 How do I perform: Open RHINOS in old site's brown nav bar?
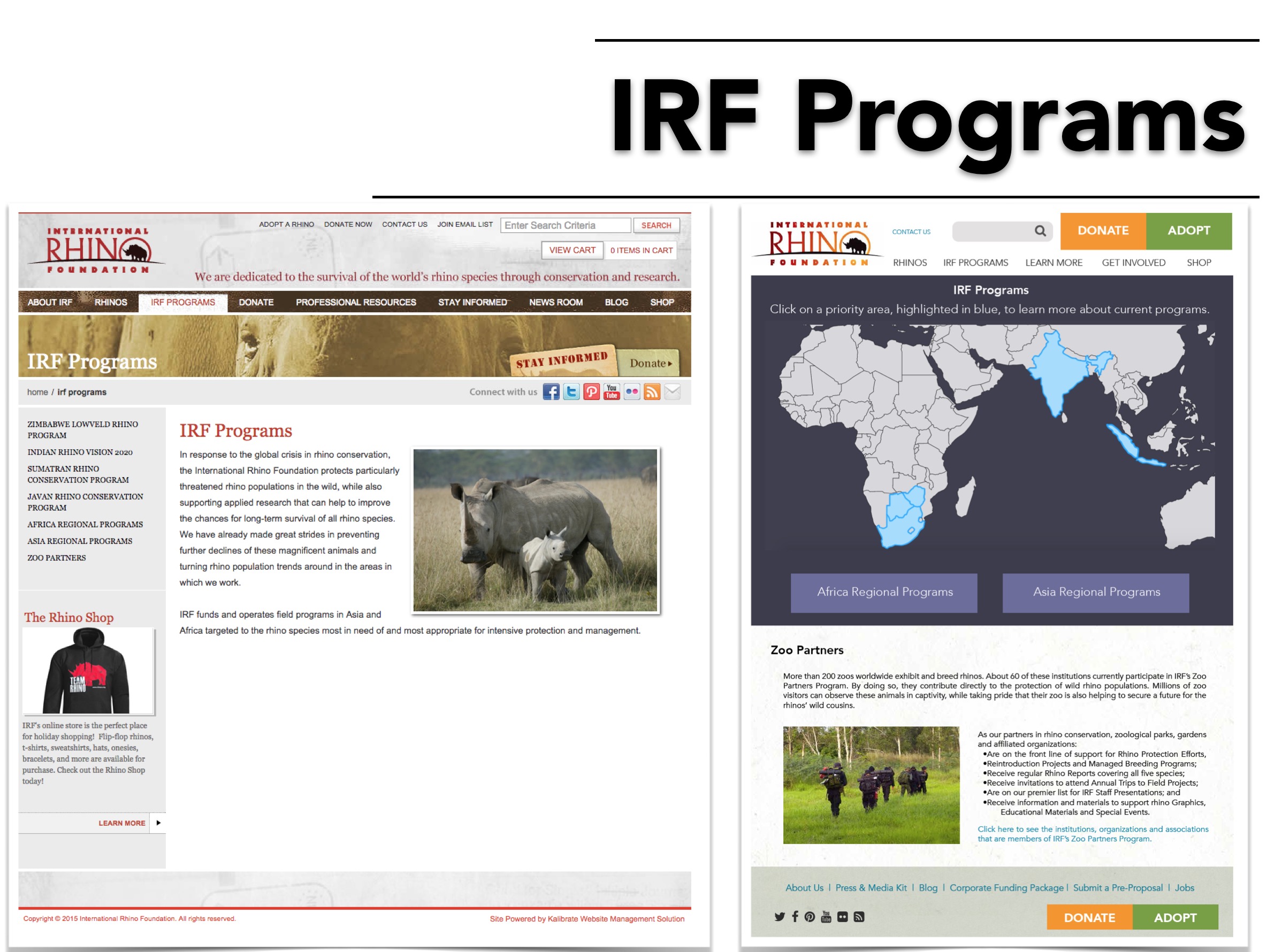coord(111,302)
